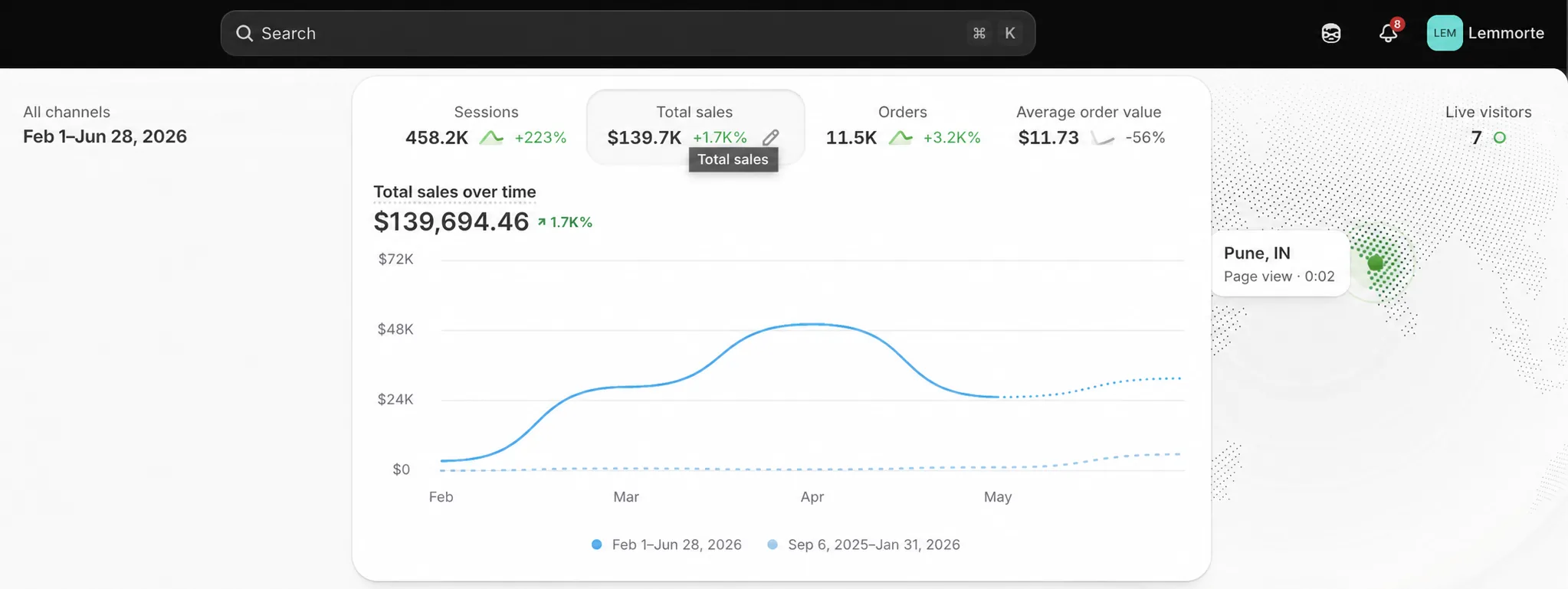Viewport: 1568px width, 589px height.
Task: Open the notifications bell
Action: [1388, 33]
